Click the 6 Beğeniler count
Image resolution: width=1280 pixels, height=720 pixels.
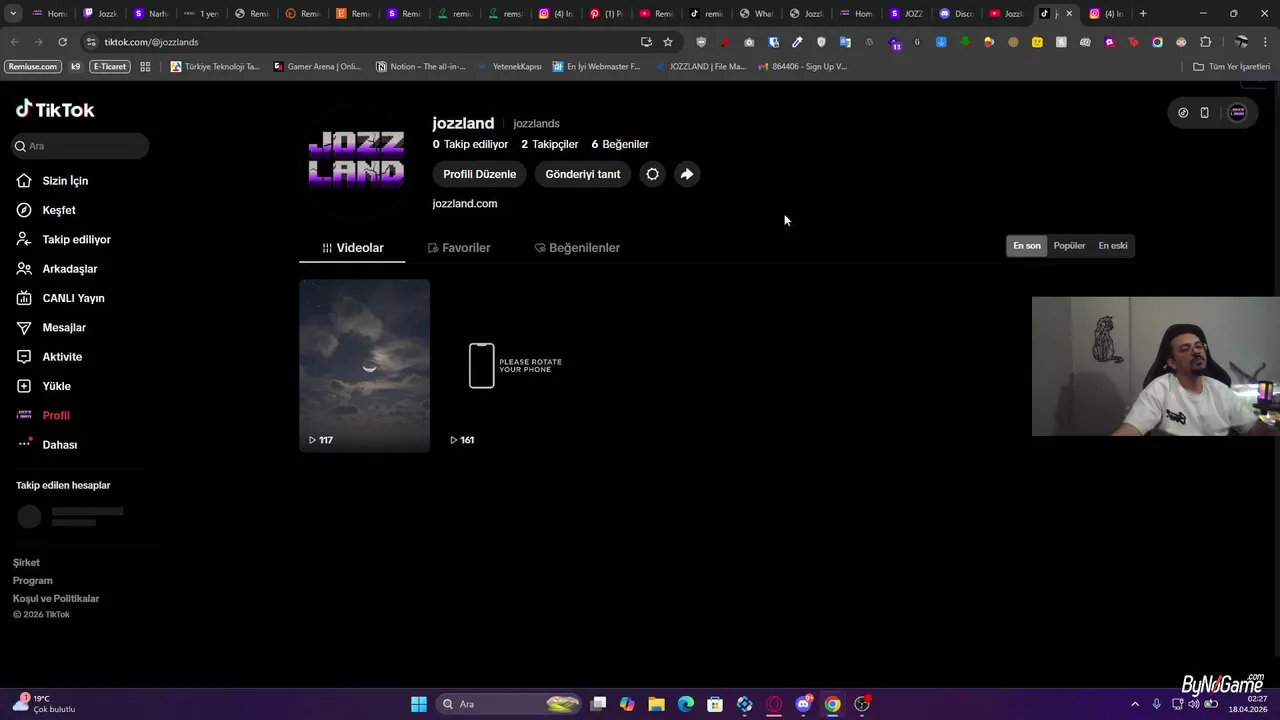point(620,144)
